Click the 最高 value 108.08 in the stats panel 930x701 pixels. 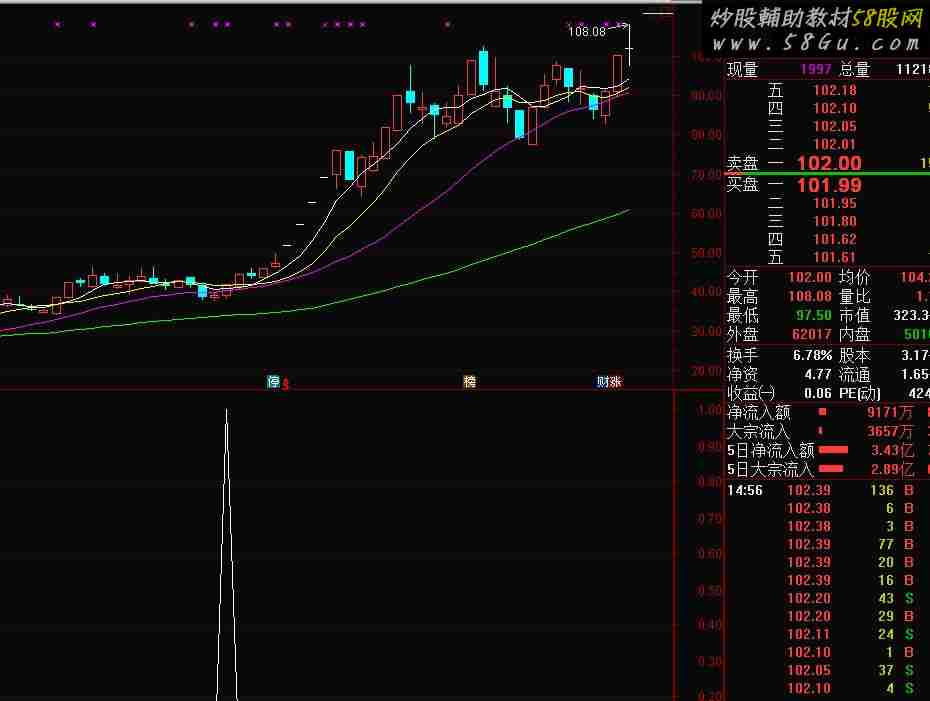pos(810,296)
